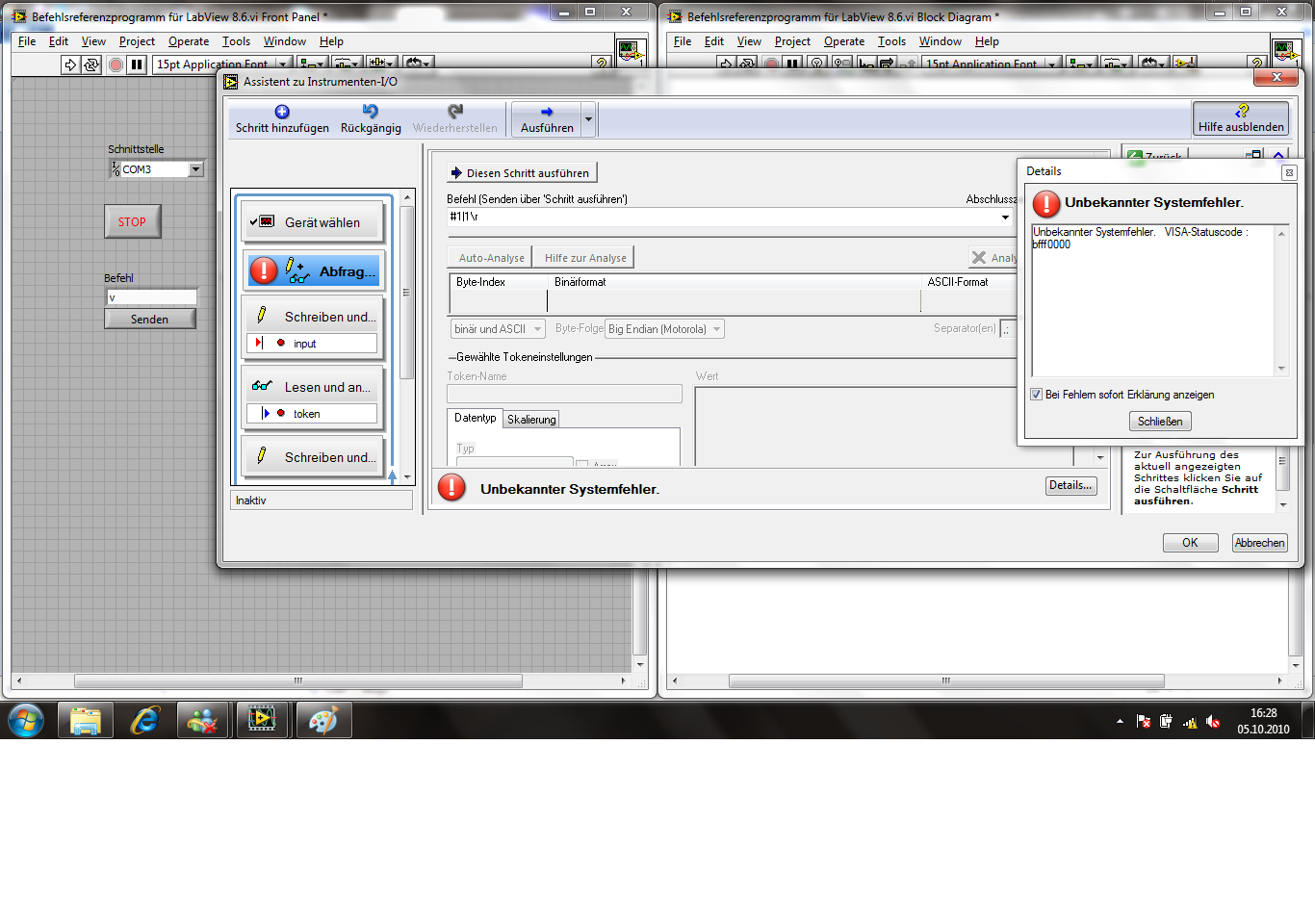The image size is (1315, 924).
Task: Select the first Schreiben und... step above input
Action: [x=313, y=316]
